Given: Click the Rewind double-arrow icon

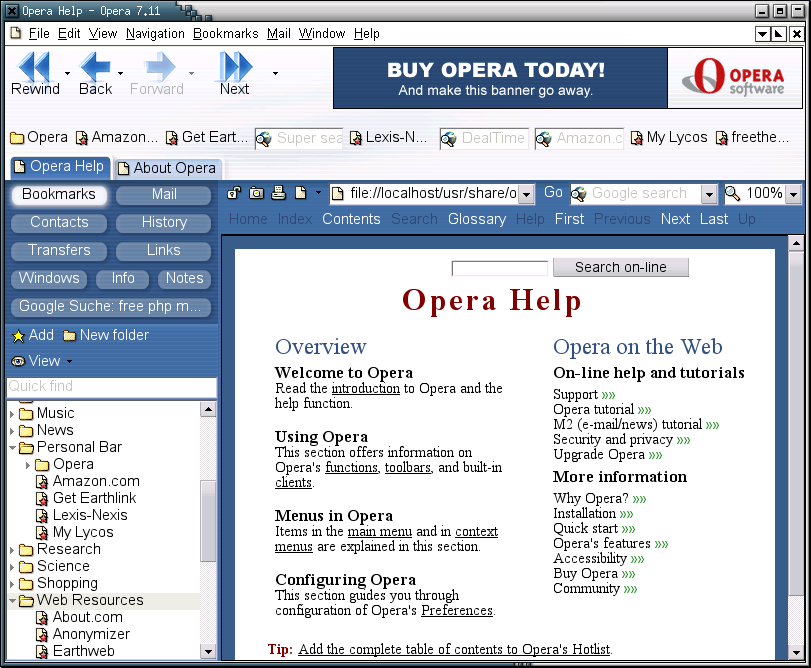Looking at the screenshot, I should [x=34, y=67].
